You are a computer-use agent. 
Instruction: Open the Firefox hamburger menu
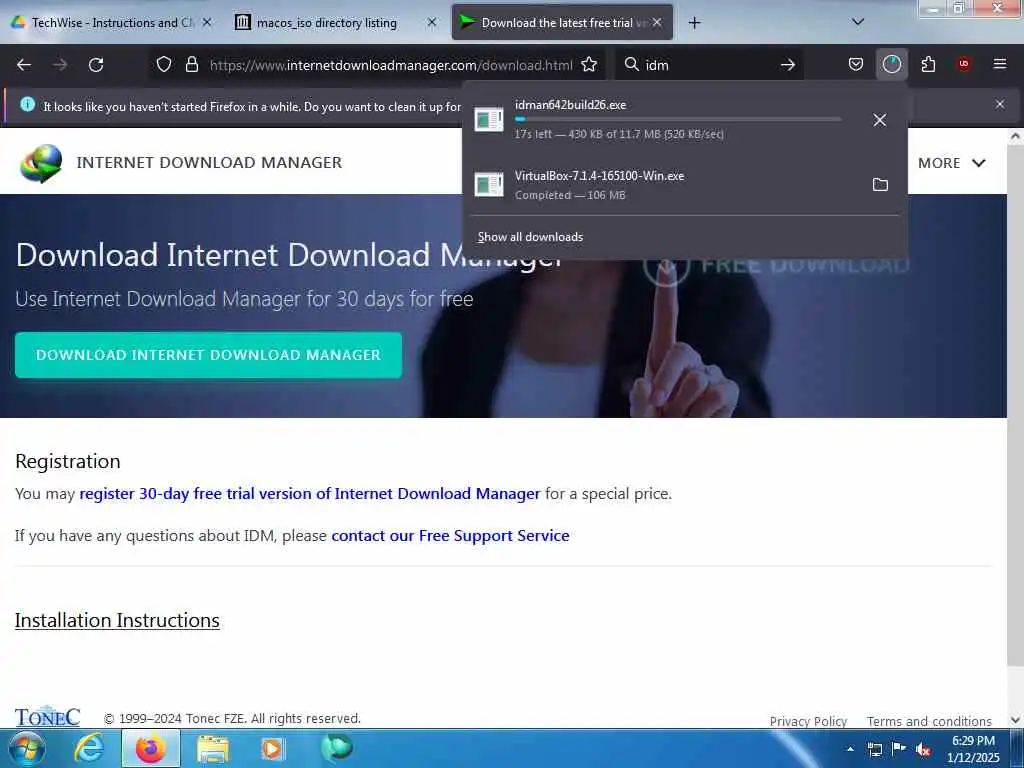[1000, 64]
